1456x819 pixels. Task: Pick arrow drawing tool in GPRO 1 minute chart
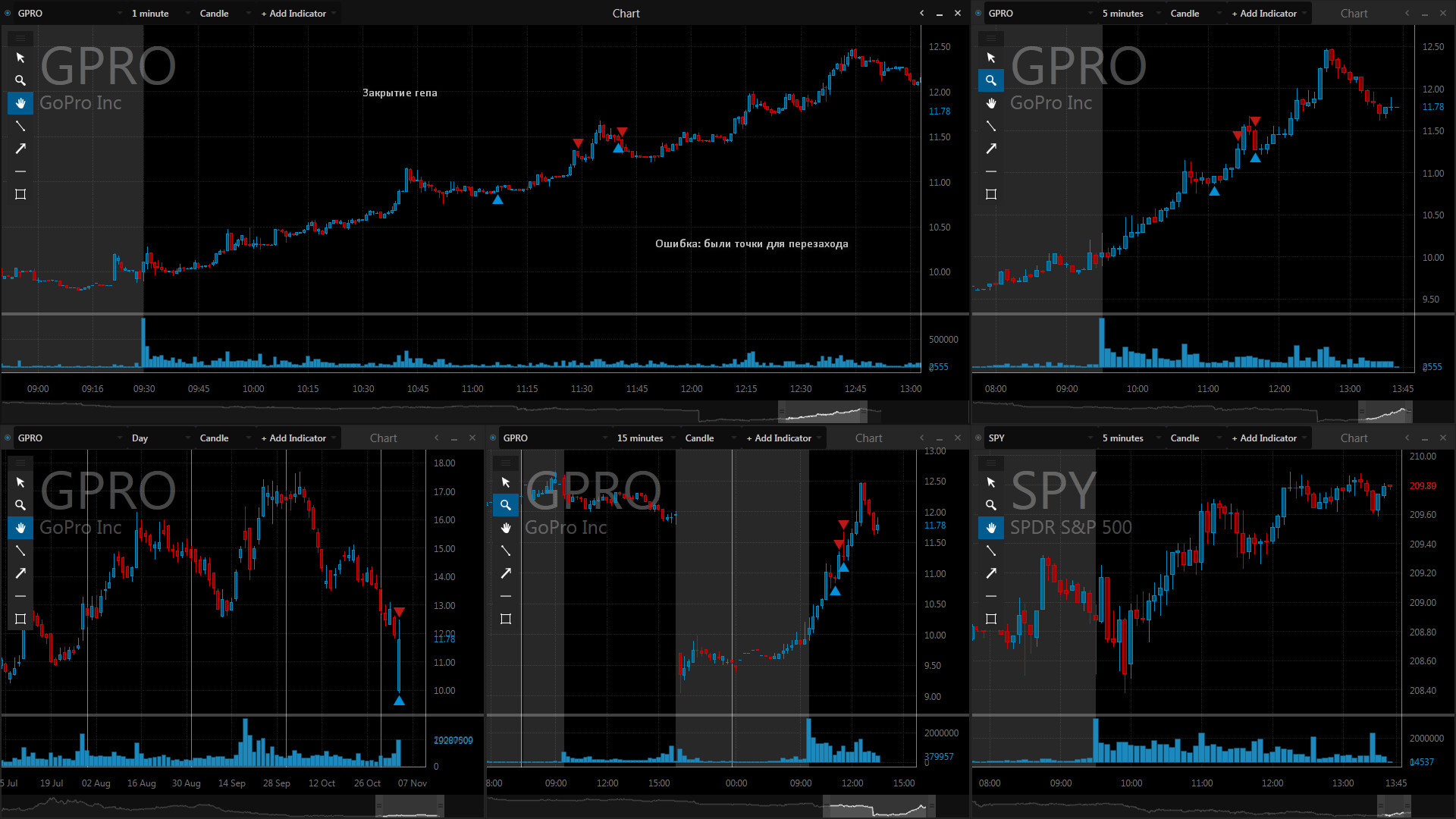coord(20,149)
